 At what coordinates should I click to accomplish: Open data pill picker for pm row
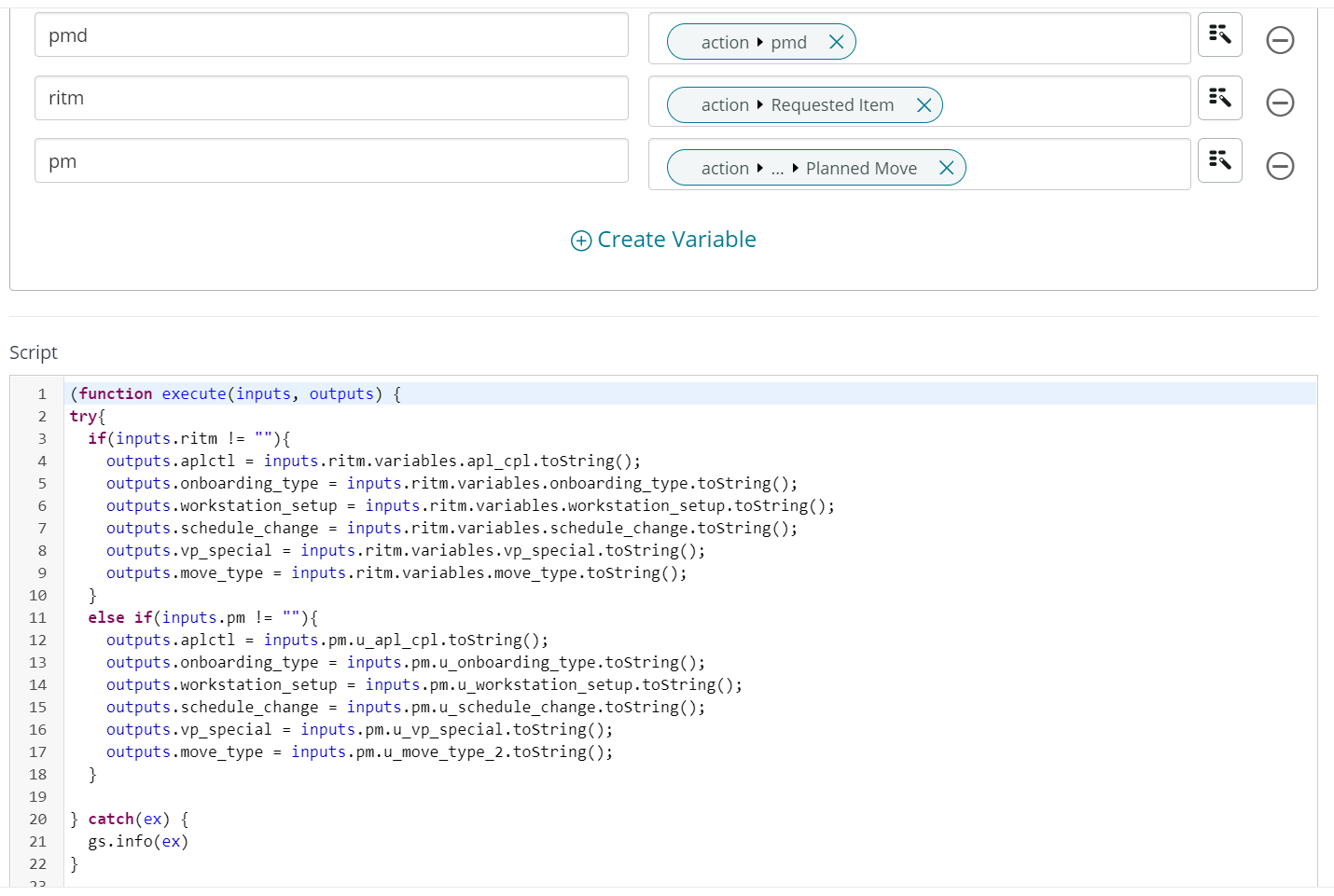[x=1219, y=160]
